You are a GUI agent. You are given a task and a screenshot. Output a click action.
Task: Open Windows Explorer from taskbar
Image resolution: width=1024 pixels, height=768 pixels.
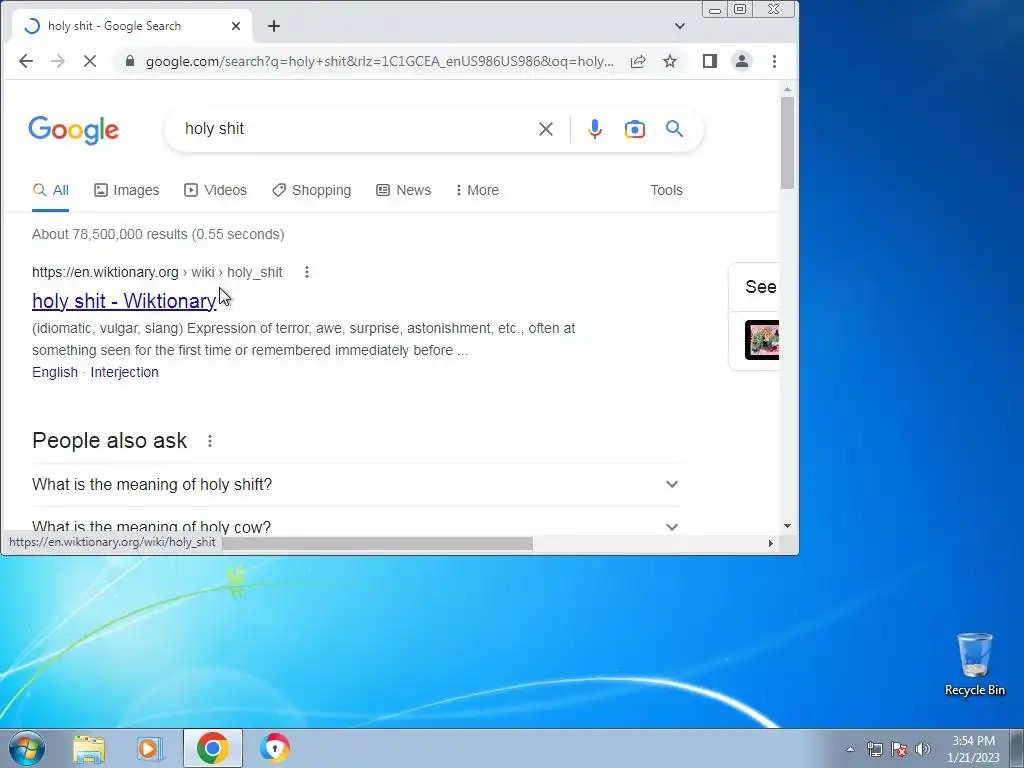click(89, 748)
